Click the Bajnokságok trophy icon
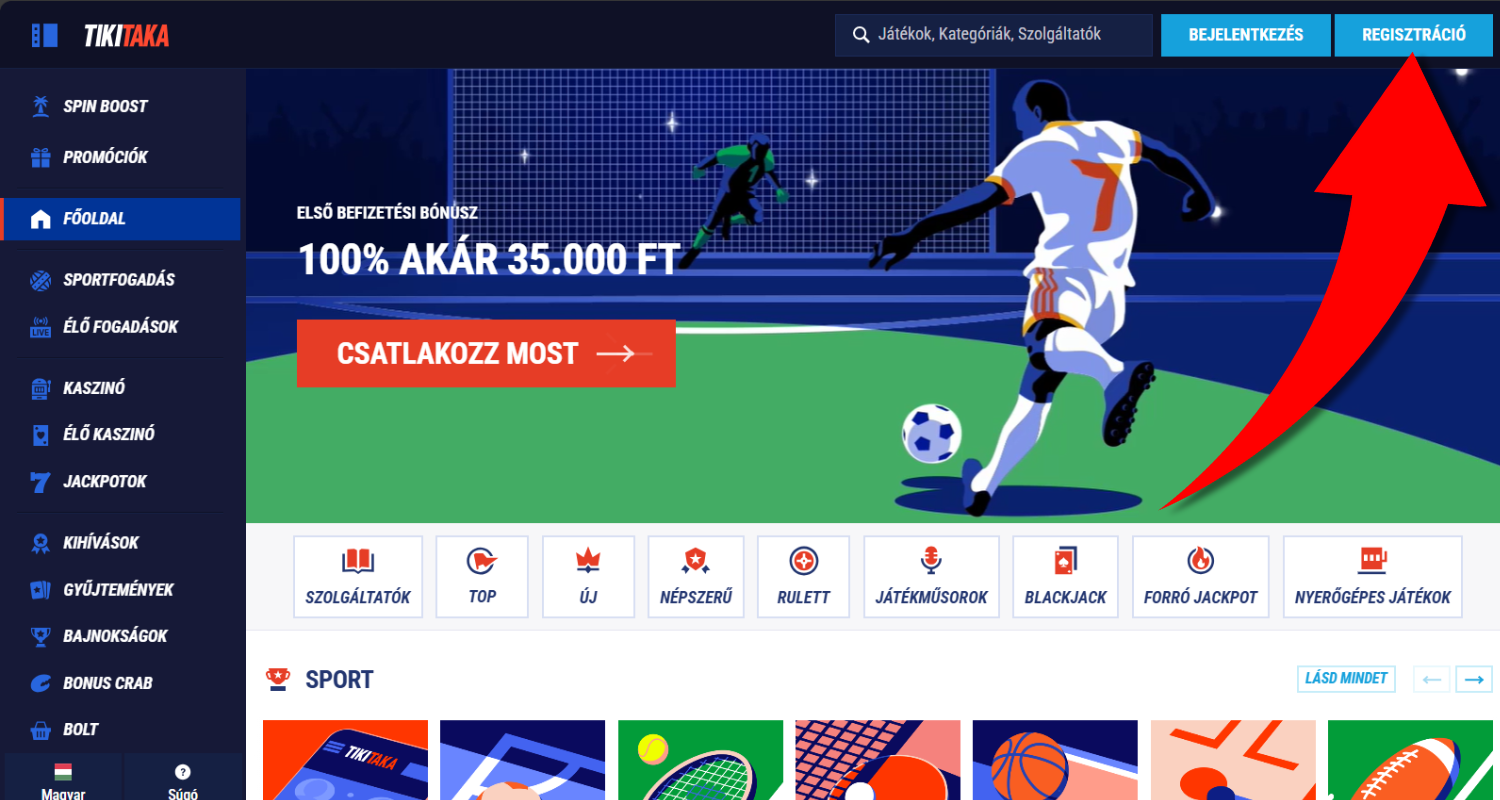This screenshot has width=1500, height=800. (40, 636)
